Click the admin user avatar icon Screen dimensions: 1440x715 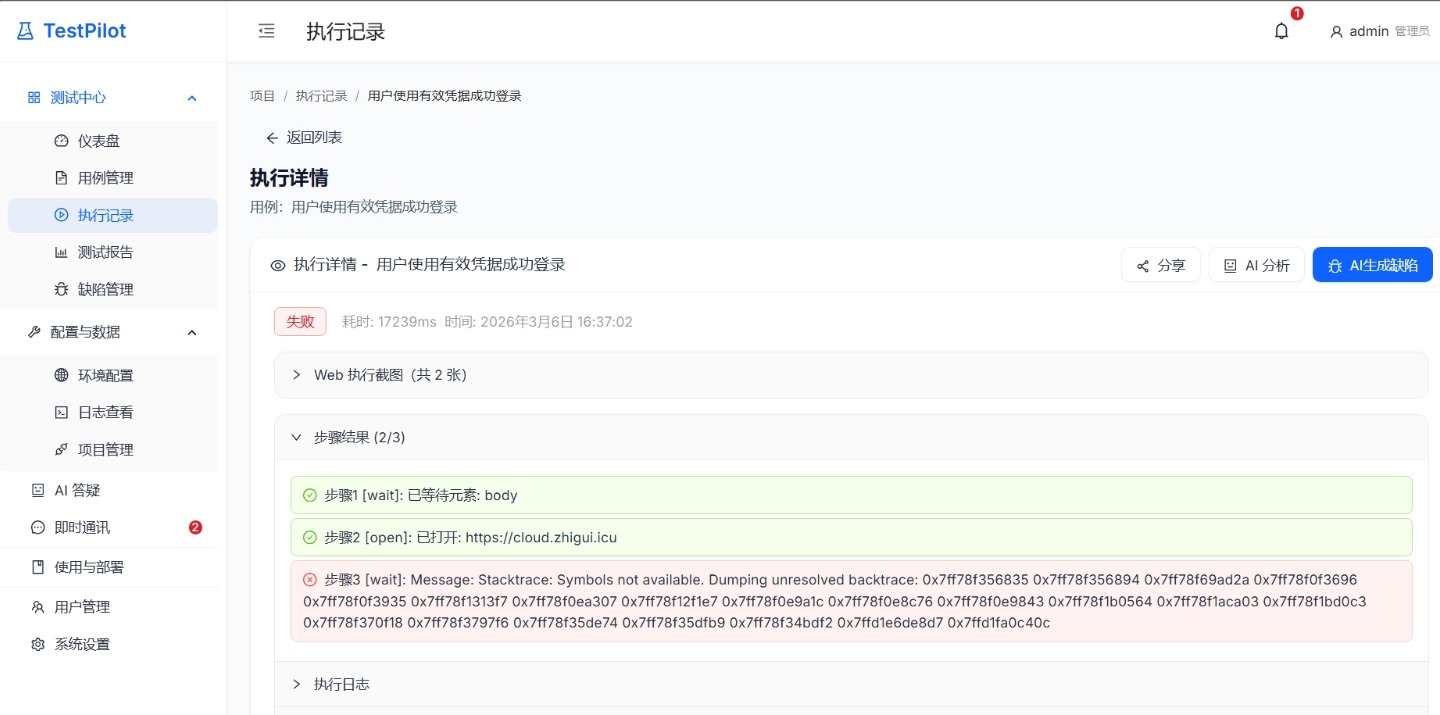point(1336,32)
